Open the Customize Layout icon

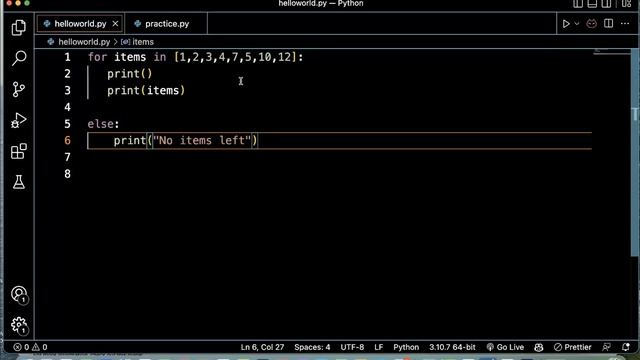627,4
